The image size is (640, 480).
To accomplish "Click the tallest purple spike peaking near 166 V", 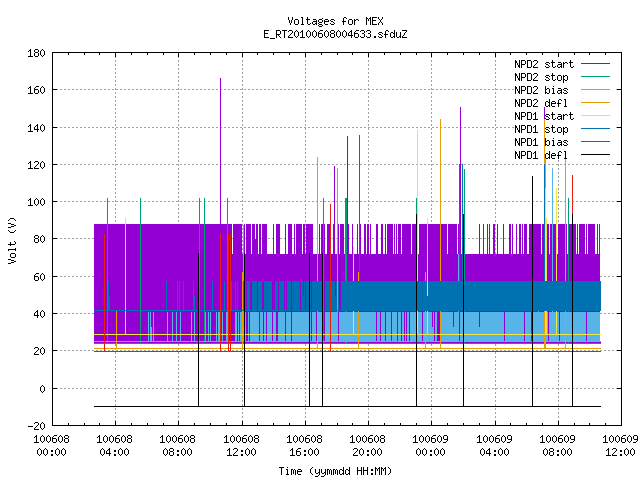I will [220, 151].
